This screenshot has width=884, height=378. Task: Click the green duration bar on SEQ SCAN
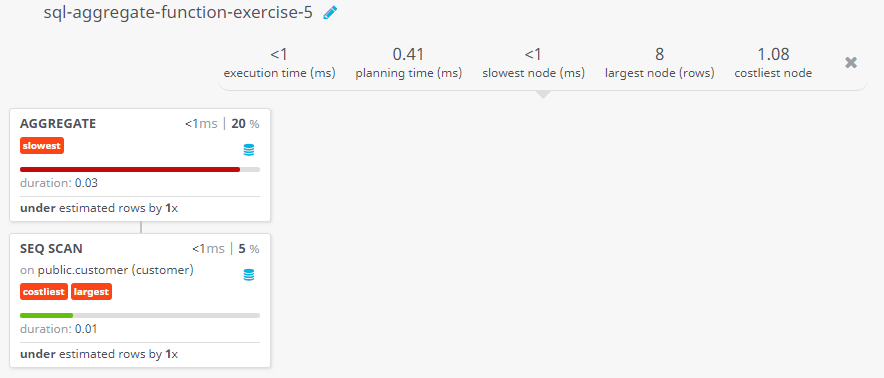point(46,315)
